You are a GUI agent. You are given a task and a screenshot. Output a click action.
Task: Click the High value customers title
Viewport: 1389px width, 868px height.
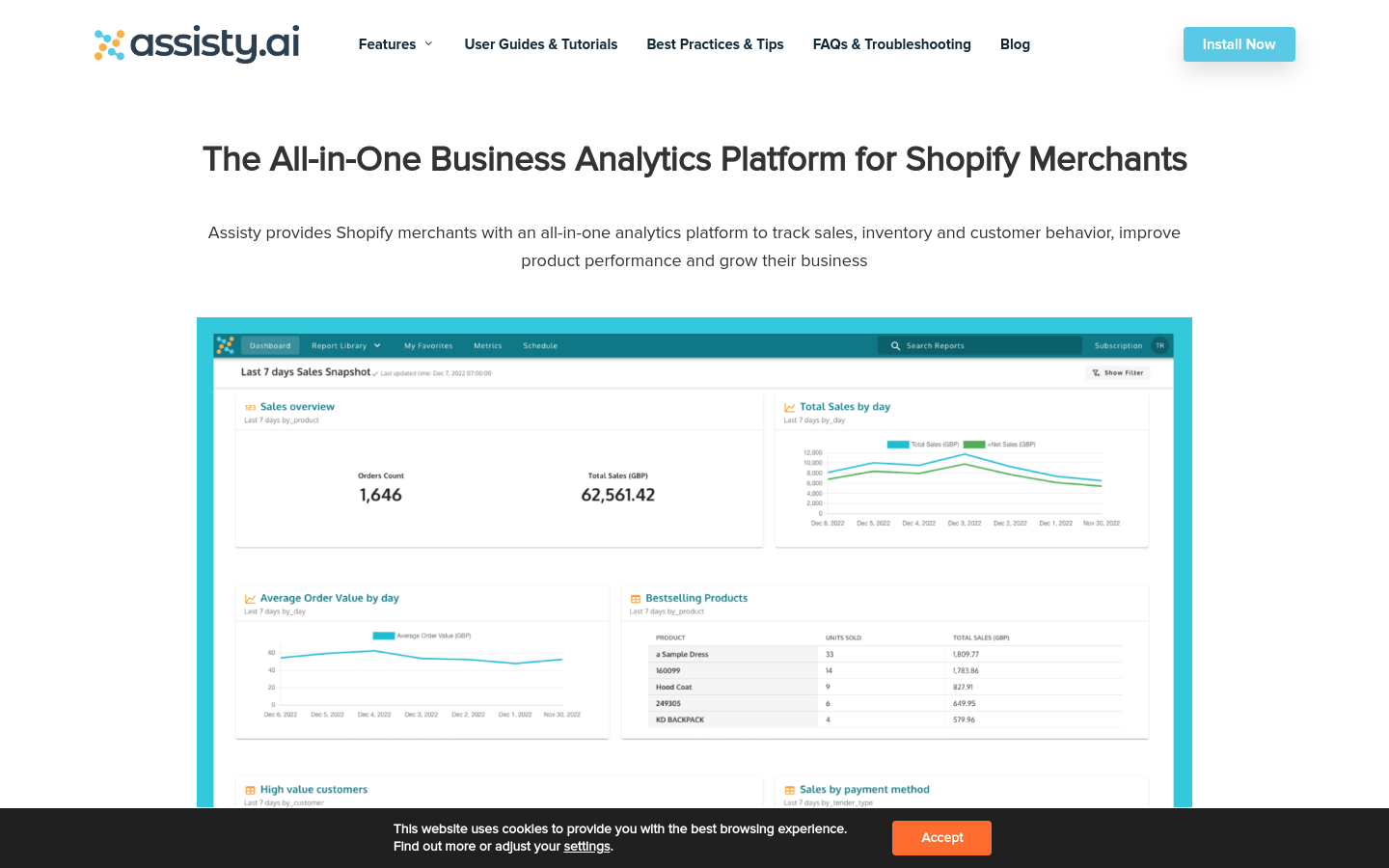(313, 790)
